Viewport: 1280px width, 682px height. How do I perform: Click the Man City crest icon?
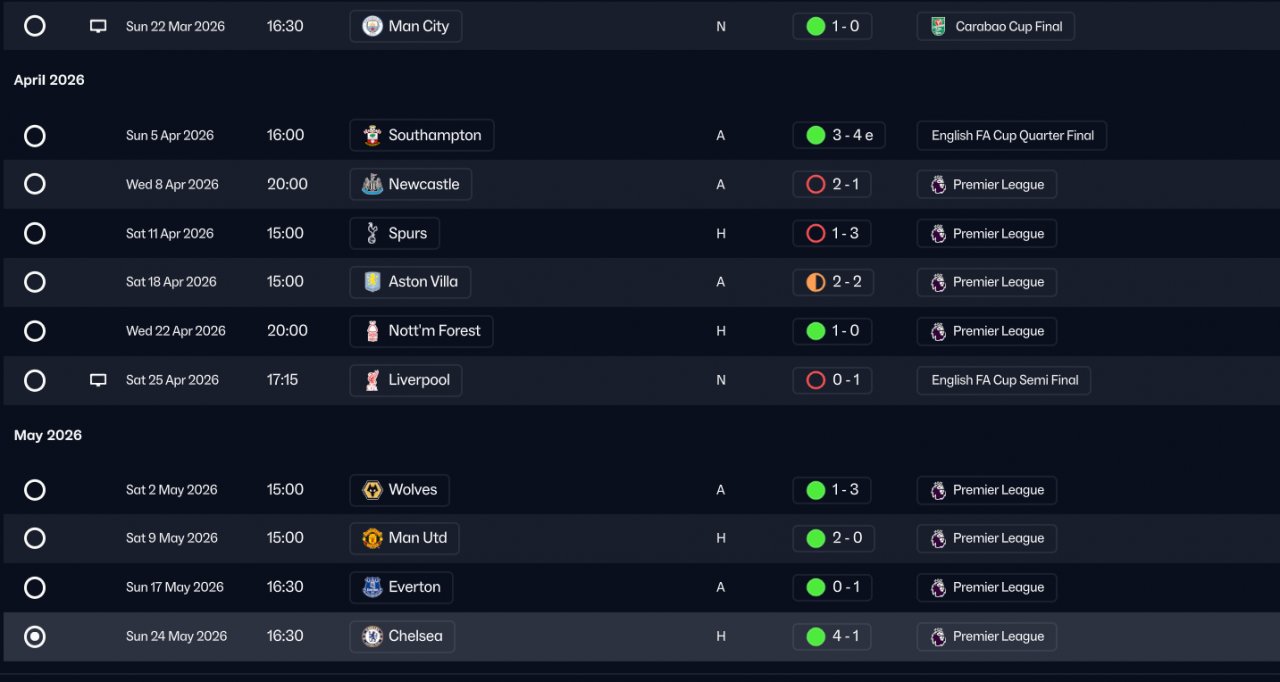tap(372, 26)
